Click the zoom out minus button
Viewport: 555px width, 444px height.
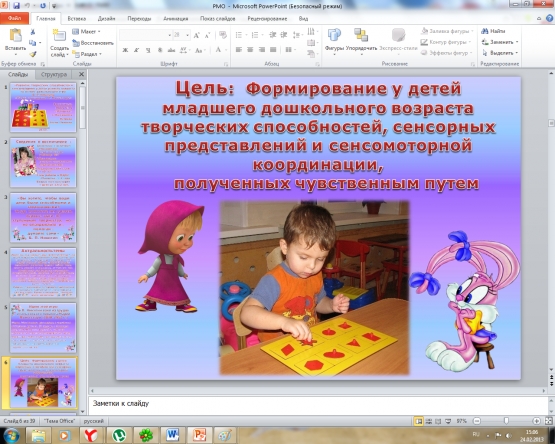(477, 421)
